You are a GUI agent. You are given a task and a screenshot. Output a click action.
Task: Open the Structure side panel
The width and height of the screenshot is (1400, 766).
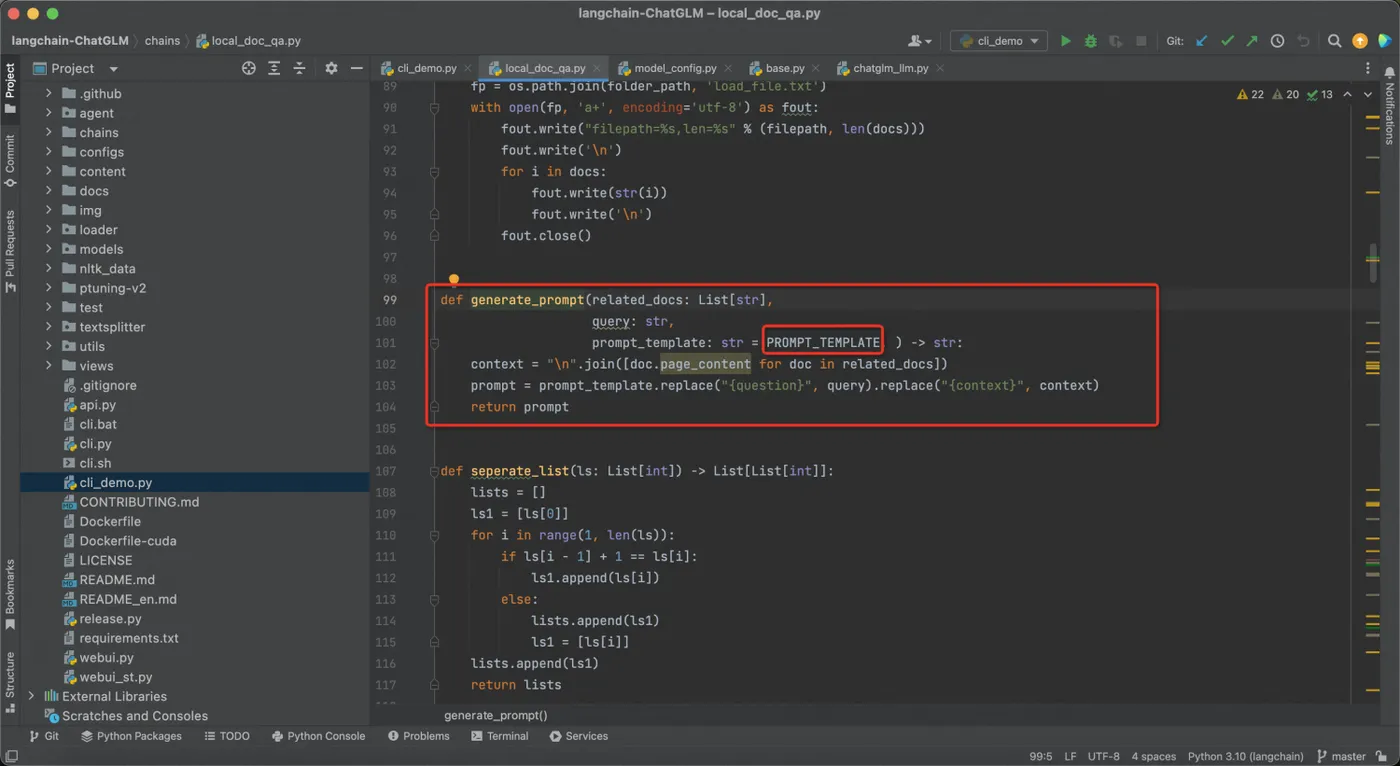tap(10, 681)
